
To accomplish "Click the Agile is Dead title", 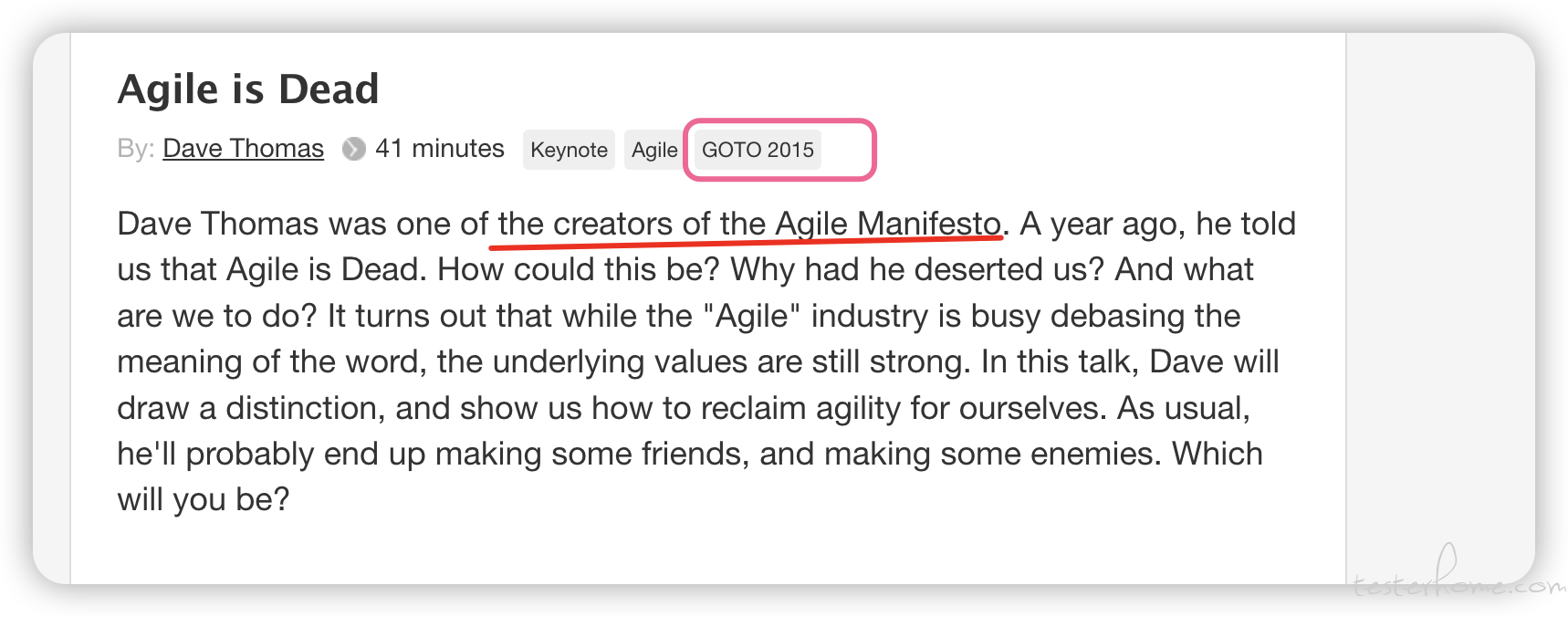I will click(248, 89).
